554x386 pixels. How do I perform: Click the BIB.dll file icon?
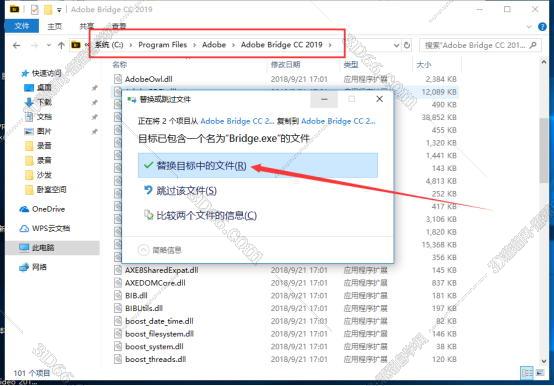coord(118,296)
